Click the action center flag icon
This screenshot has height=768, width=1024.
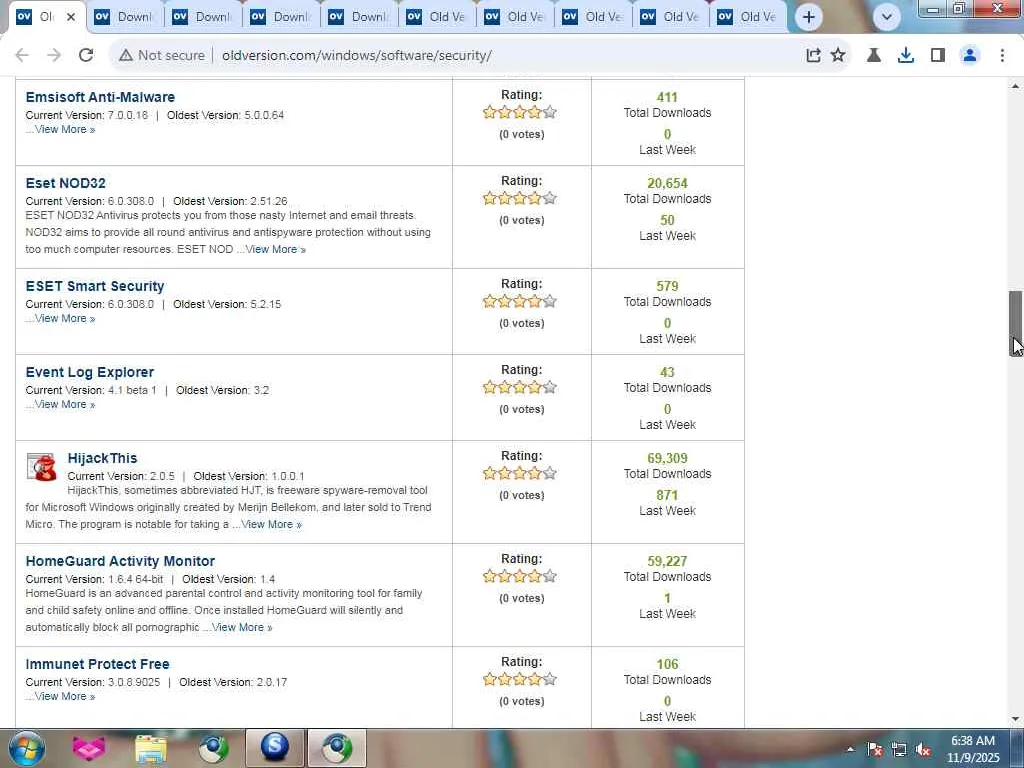pyautogui.click(x=875, y=750)
